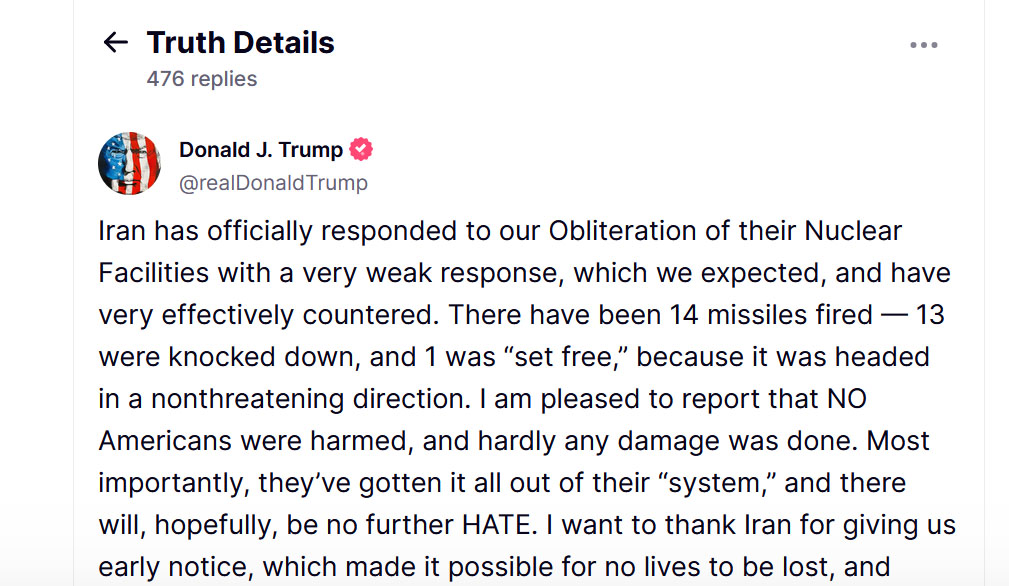
Task: Click the capitalized word NO in the post
Action: (x=846, y=399)
